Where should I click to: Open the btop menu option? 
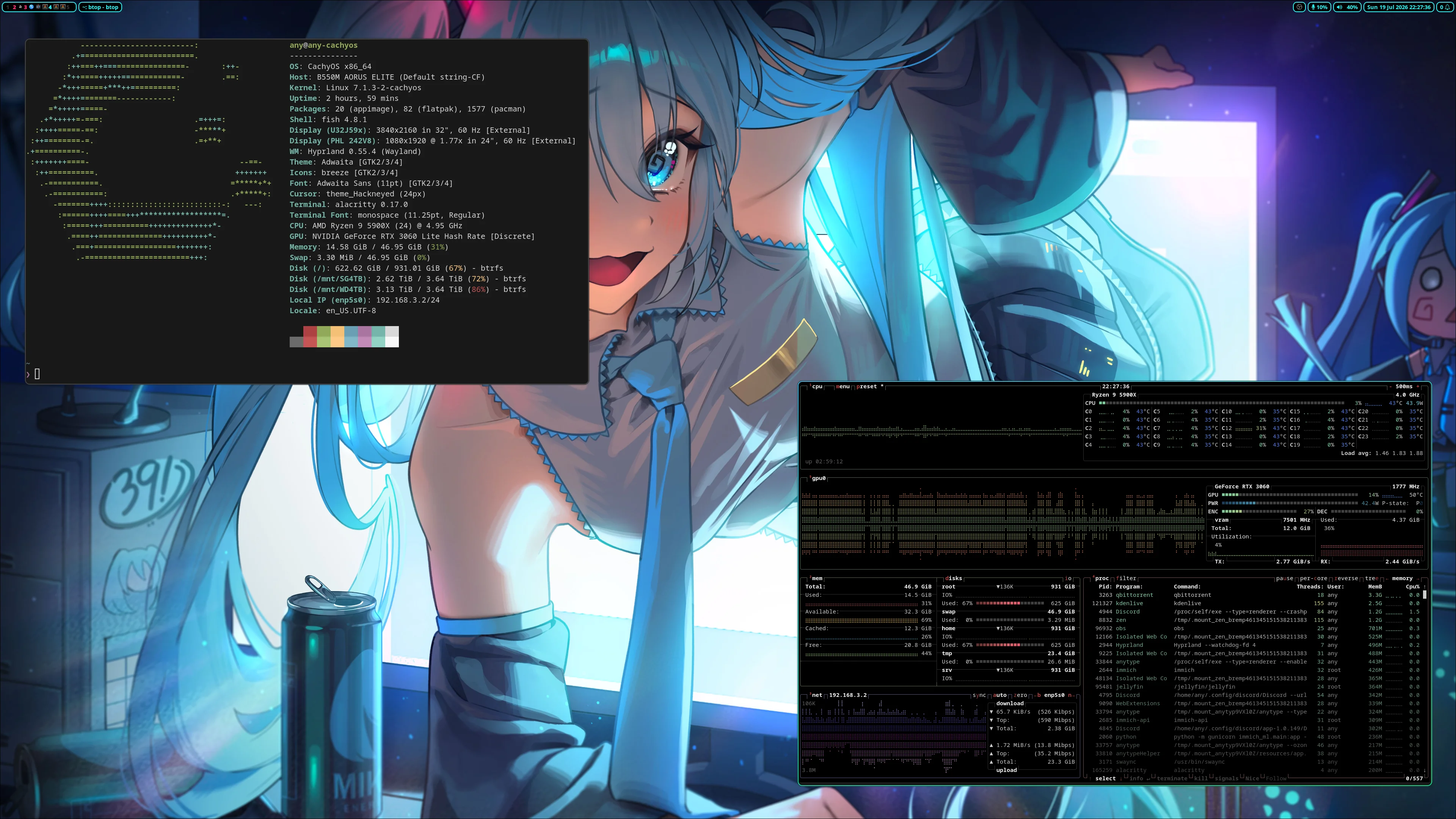pos(843,387)
